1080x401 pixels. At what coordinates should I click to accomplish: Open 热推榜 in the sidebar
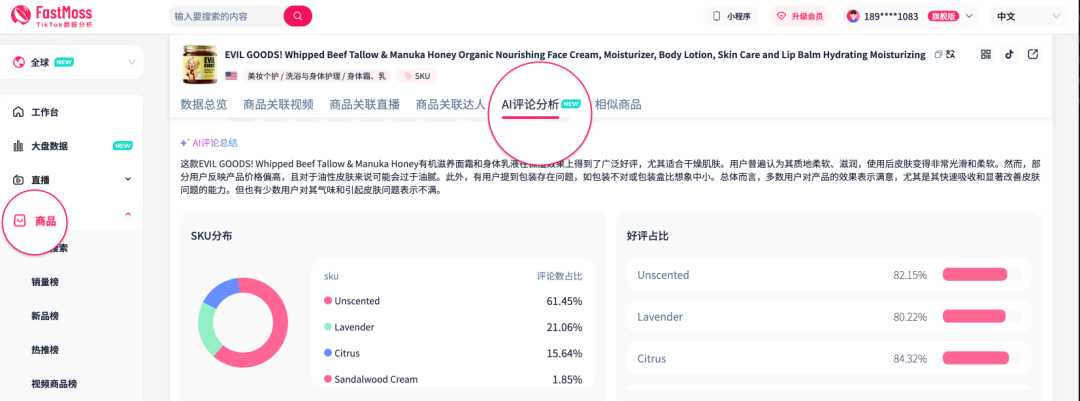45,349
